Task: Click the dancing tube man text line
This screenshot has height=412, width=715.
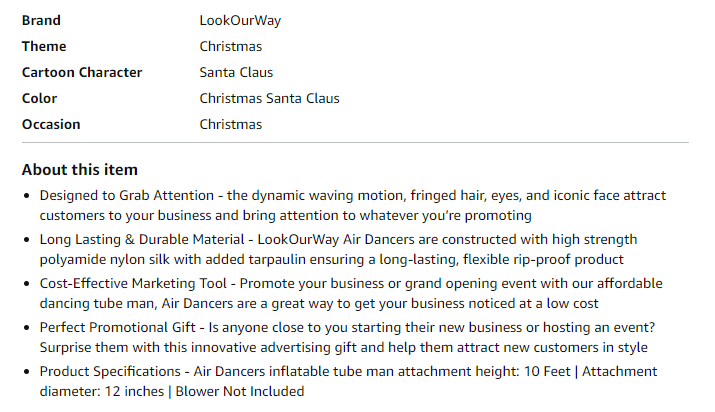Action: tap(319, 304)
